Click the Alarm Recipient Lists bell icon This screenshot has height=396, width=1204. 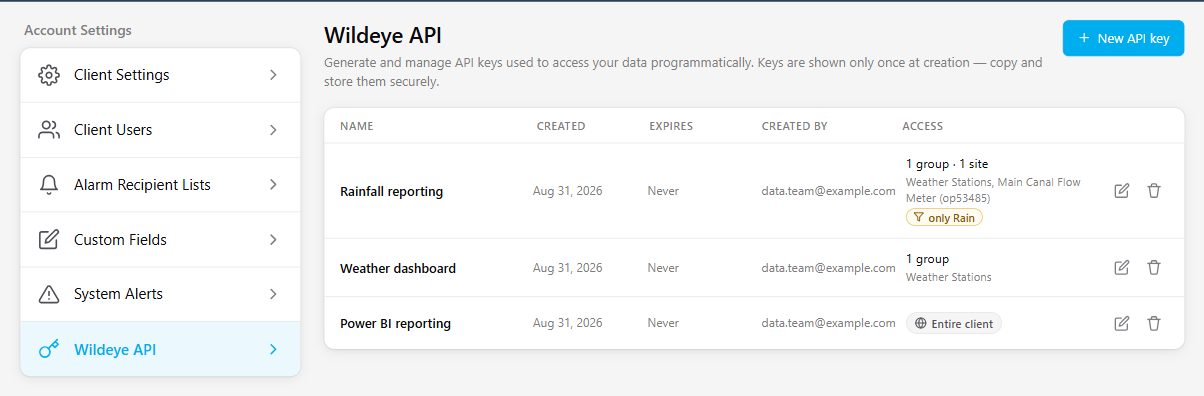click(49, 185)
